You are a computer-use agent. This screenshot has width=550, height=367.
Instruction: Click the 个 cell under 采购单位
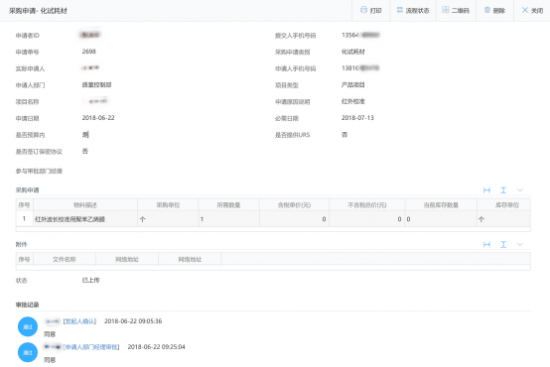coord(168,219)
